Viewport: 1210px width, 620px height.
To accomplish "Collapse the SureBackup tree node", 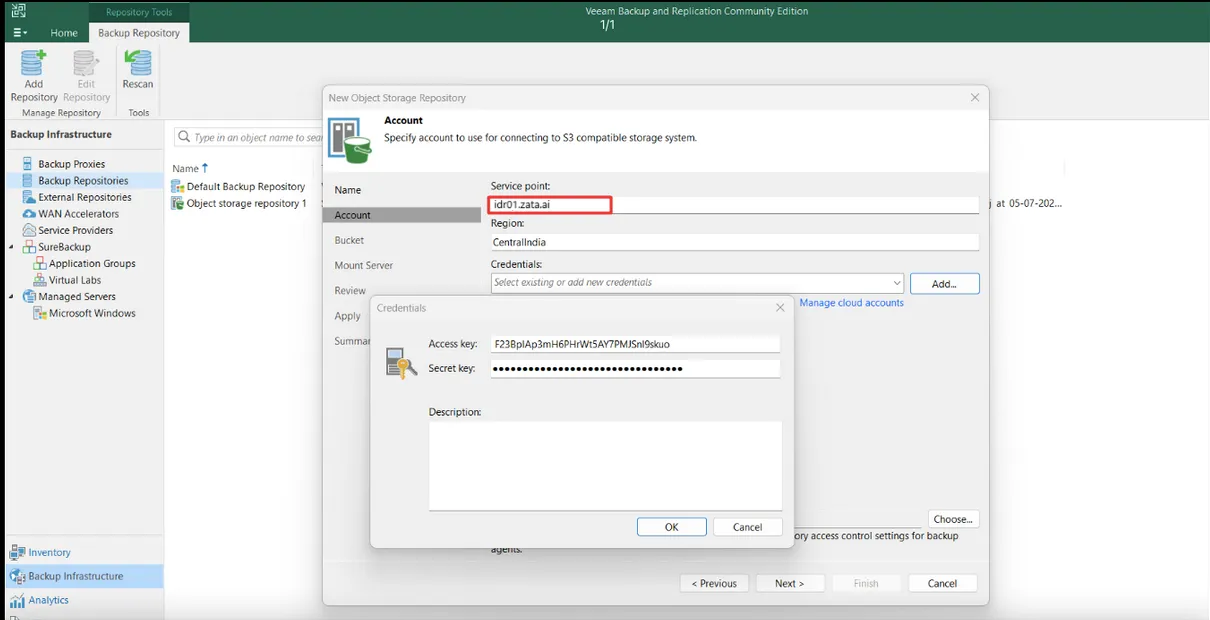I will (x=12, y=247).
